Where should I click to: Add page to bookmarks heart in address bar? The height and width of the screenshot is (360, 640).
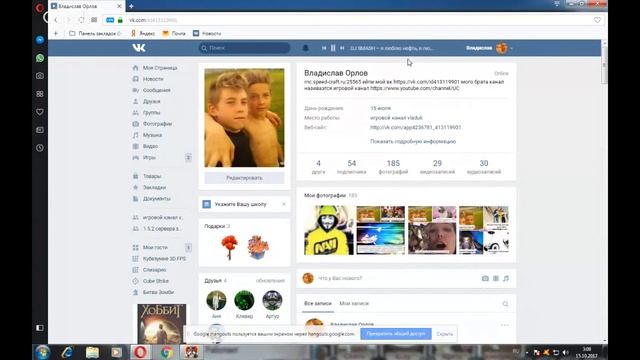(x=597, y=20)
